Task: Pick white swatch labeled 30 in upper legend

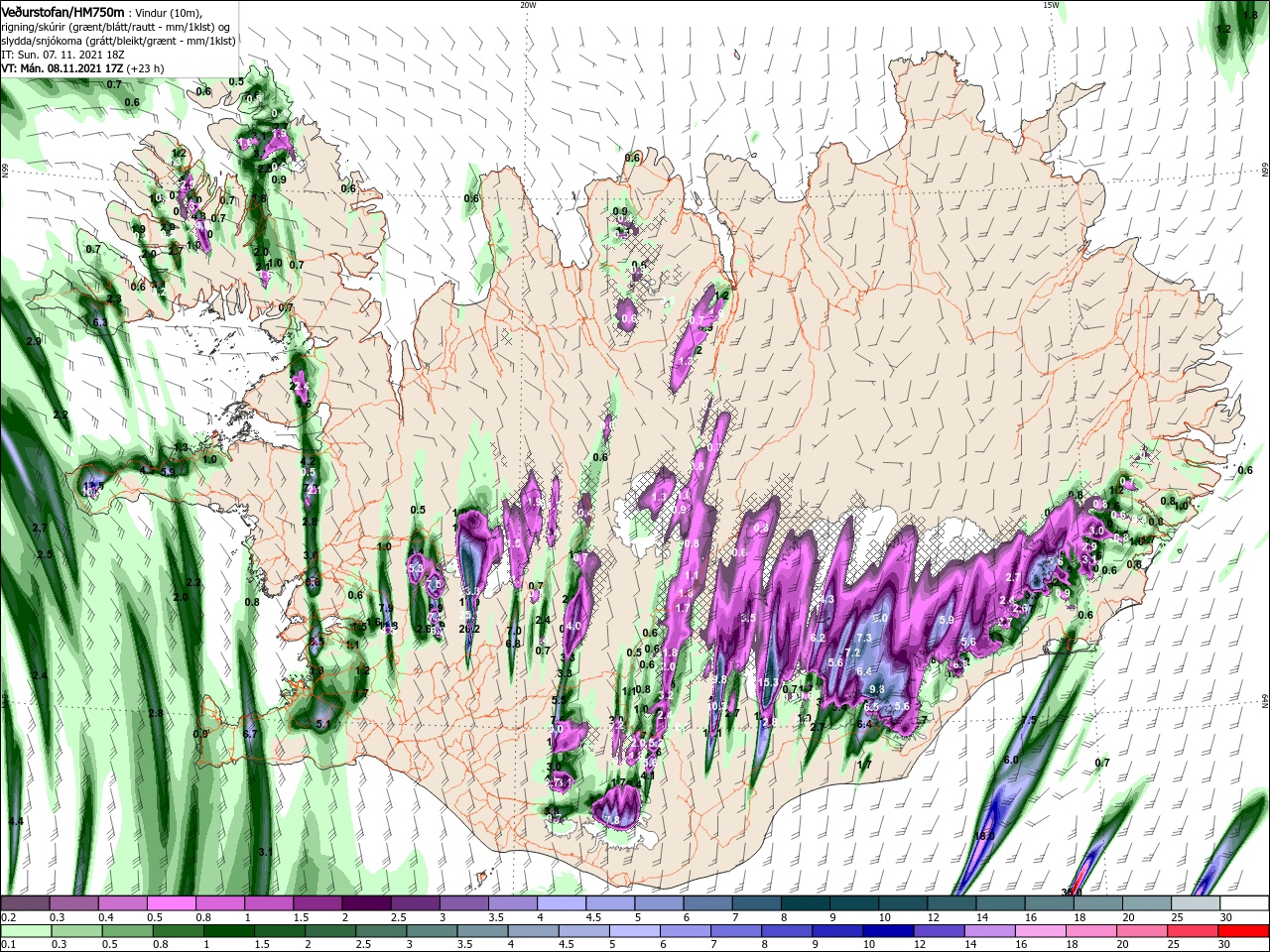Action: click(x=1244, y=904)
